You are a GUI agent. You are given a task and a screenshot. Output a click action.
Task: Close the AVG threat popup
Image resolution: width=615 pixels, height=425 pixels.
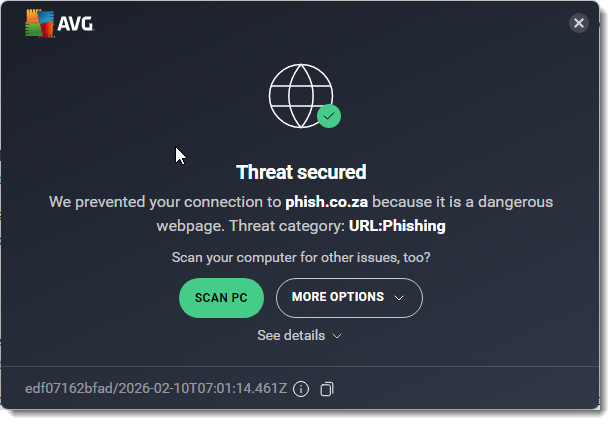(x=578, y=24)
